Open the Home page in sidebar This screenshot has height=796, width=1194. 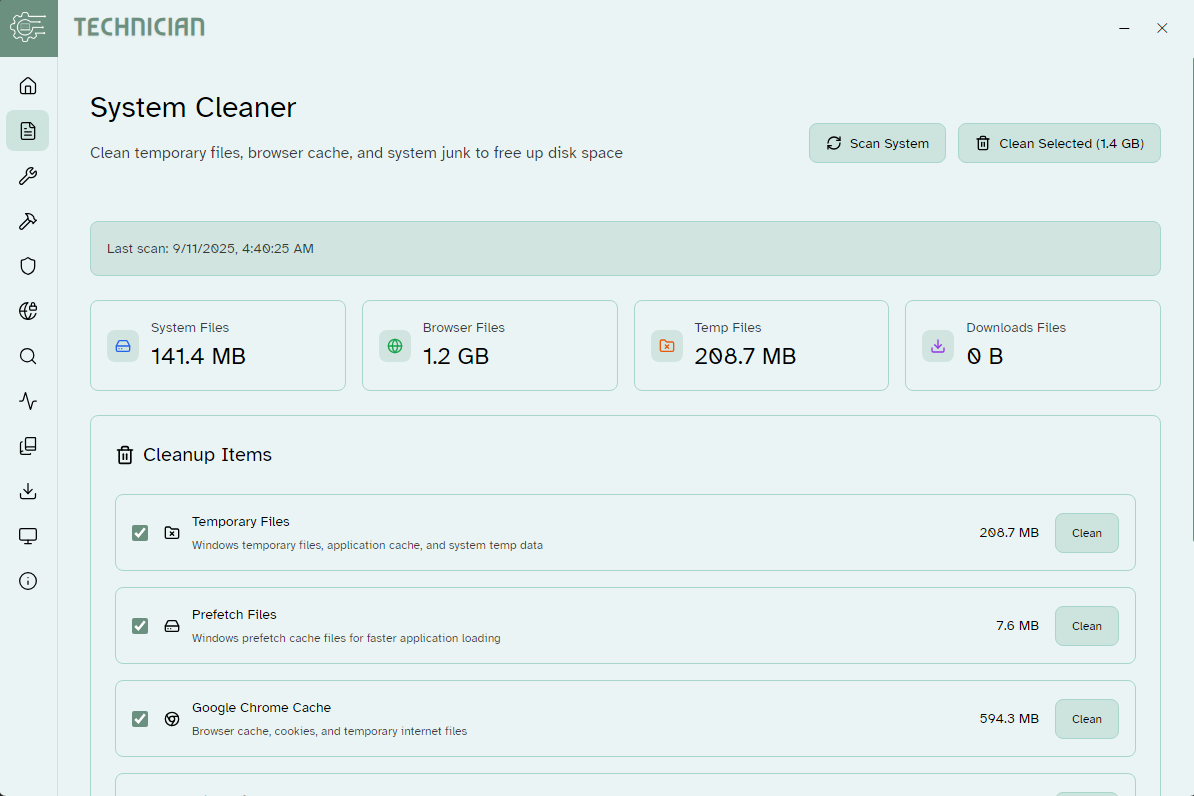click(x=28, y=86)
